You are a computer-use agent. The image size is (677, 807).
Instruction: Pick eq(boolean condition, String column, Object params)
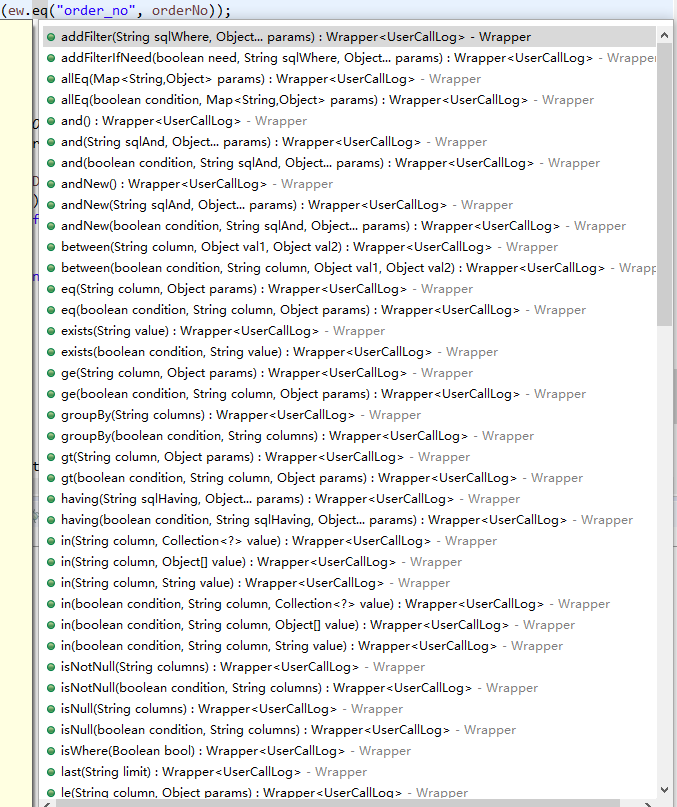349,310
